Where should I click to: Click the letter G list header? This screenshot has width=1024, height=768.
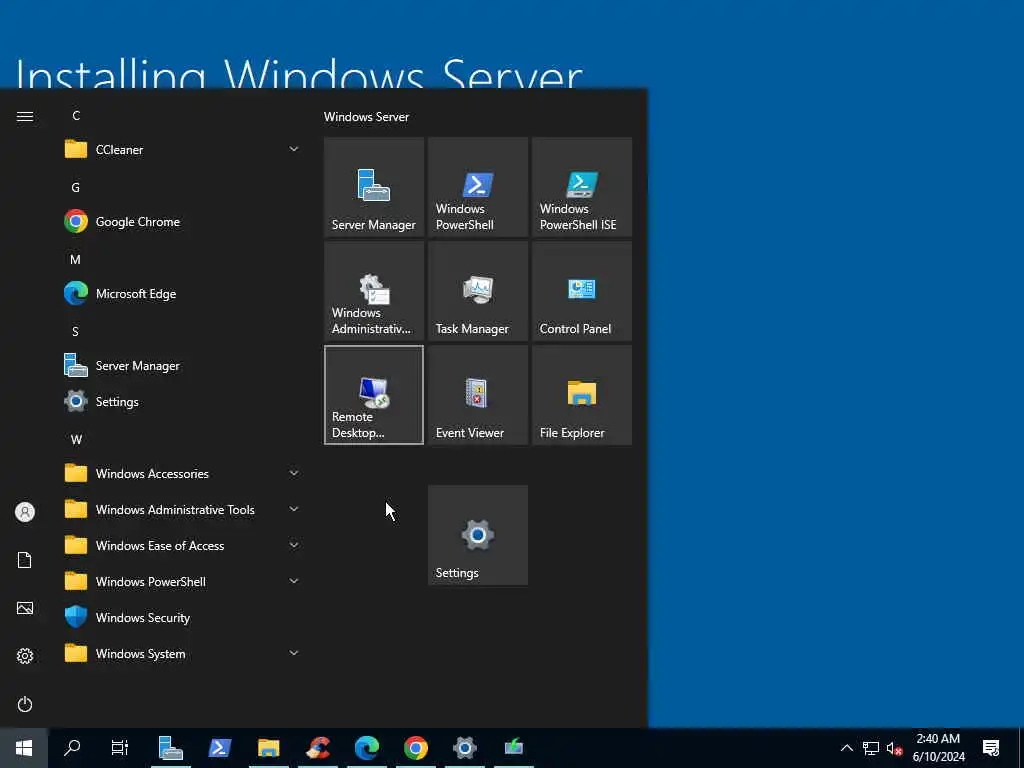pyautogui.click(x=76, y=187)
